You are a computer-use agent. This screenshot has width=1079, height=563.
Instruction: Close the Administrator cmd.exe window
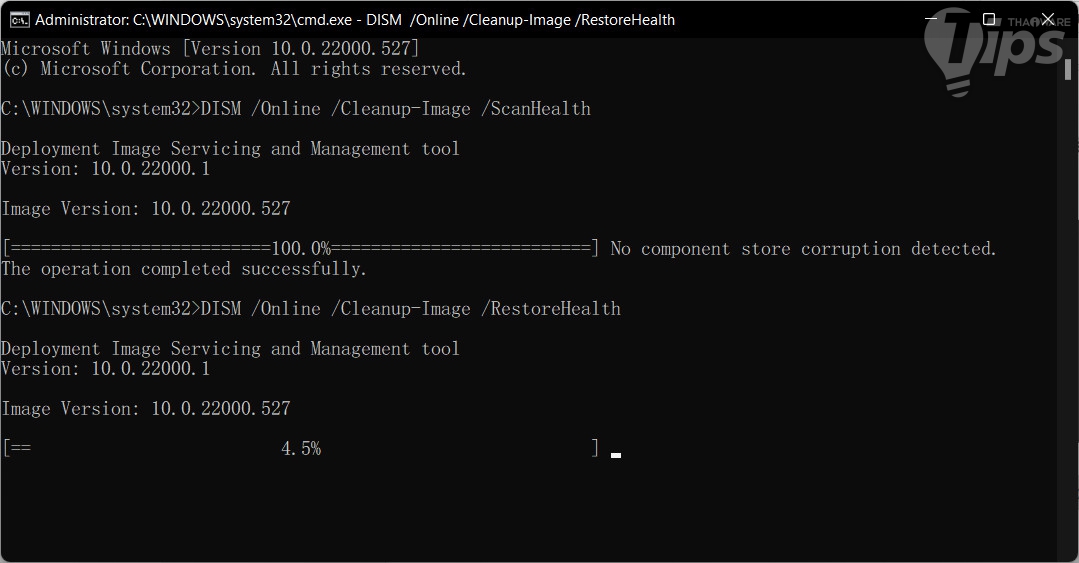pyautogui.click(x=1047, y=19)
